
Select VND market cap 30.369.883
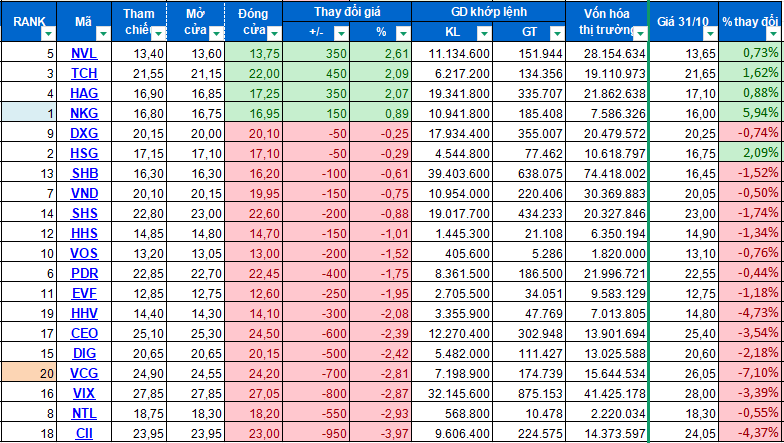pyautogui.click(x=607, y=194)
